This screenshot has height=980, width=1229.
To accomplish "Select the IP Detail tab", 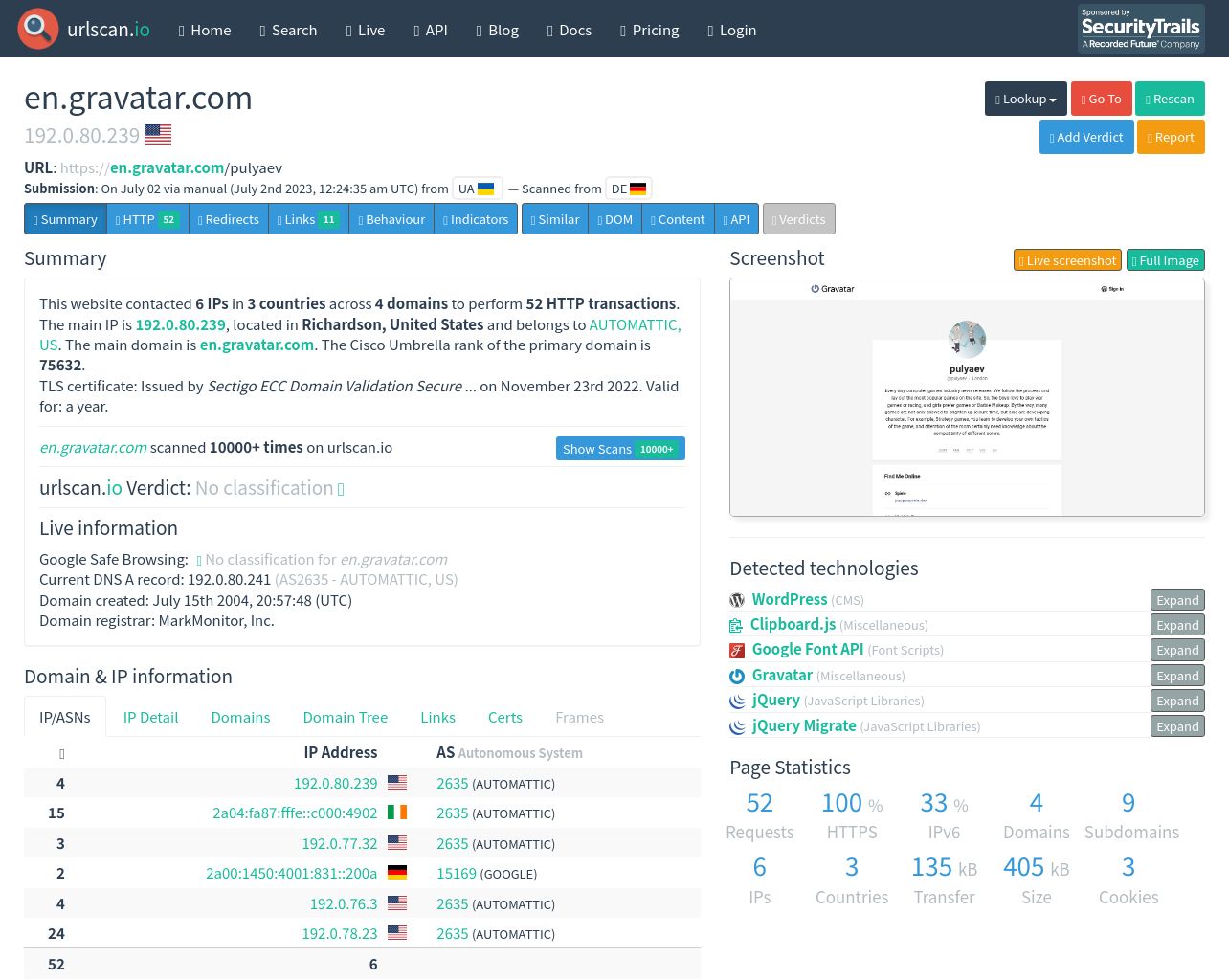I will tap(151, 718).
